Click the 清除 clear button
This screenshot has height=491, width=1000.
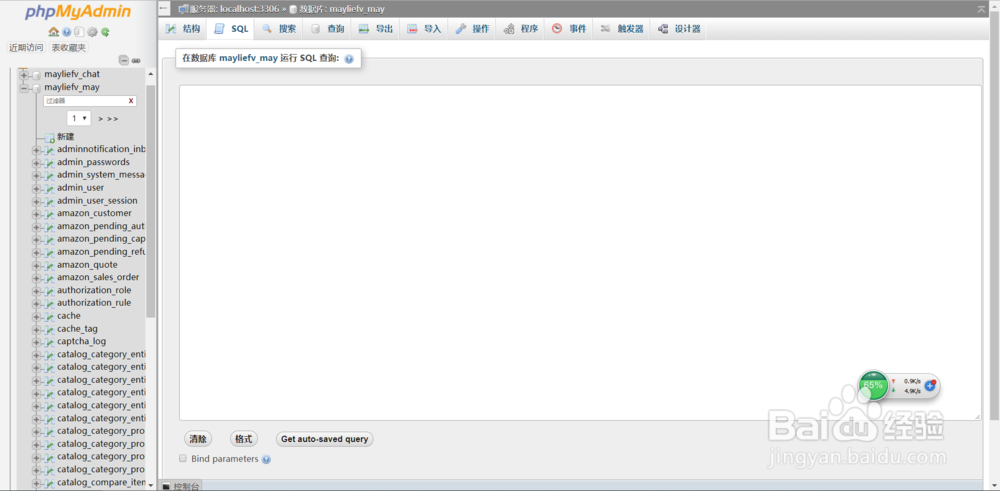click(x=198, y=439)
